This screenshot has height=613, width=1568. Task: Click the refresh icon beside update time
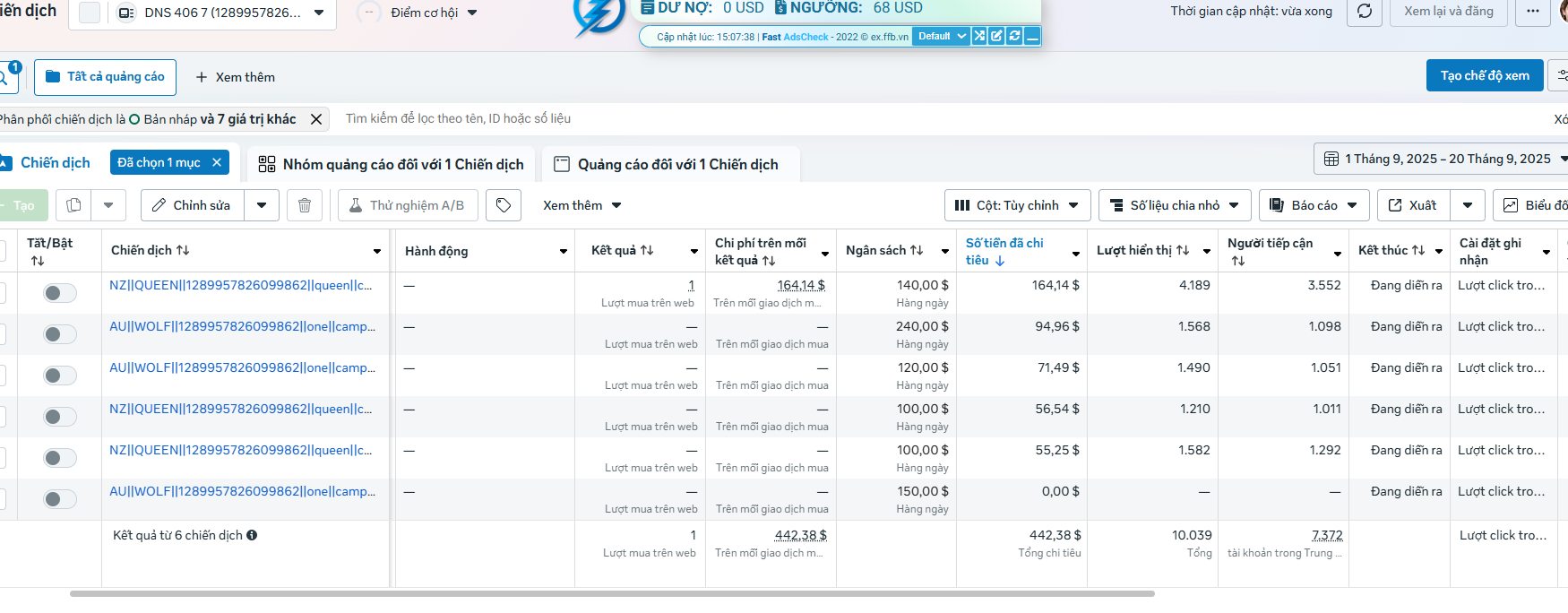pos(1365,12)
